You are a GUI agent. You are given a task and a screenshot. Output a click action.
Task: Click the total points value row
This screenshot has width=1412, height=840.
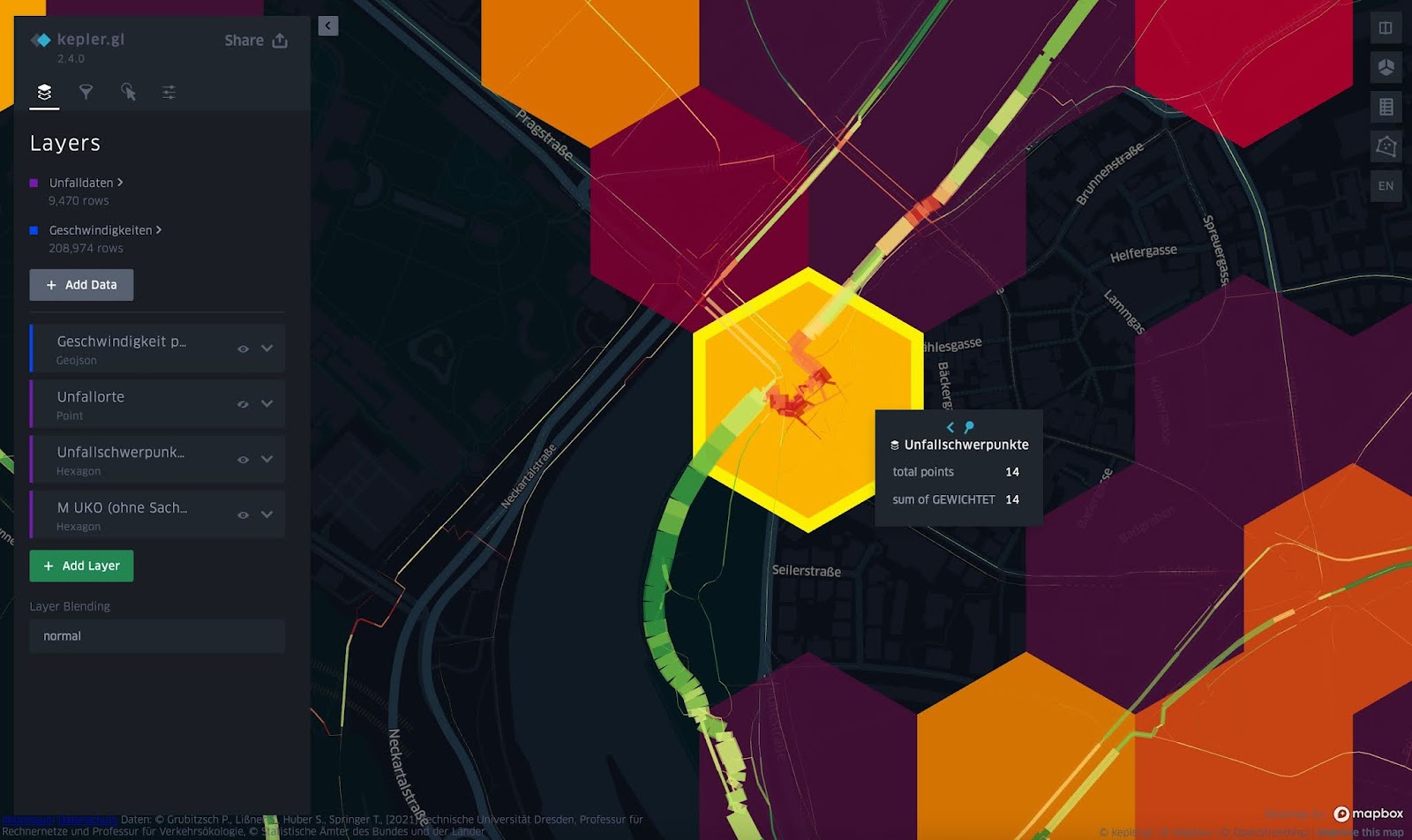click(956, 472)
